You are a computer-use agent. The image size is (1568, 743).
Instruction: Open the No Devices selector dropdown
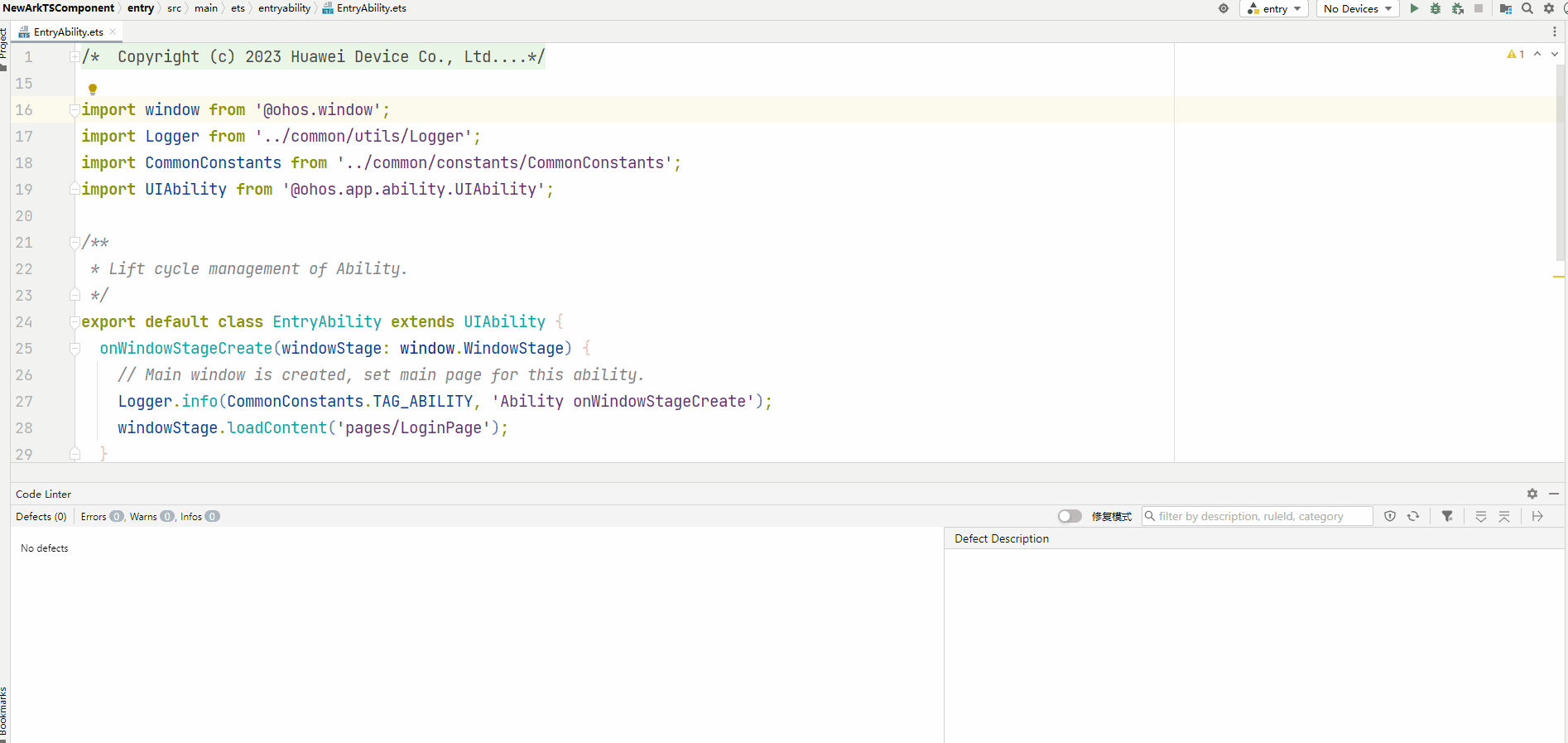(1358, 8)
